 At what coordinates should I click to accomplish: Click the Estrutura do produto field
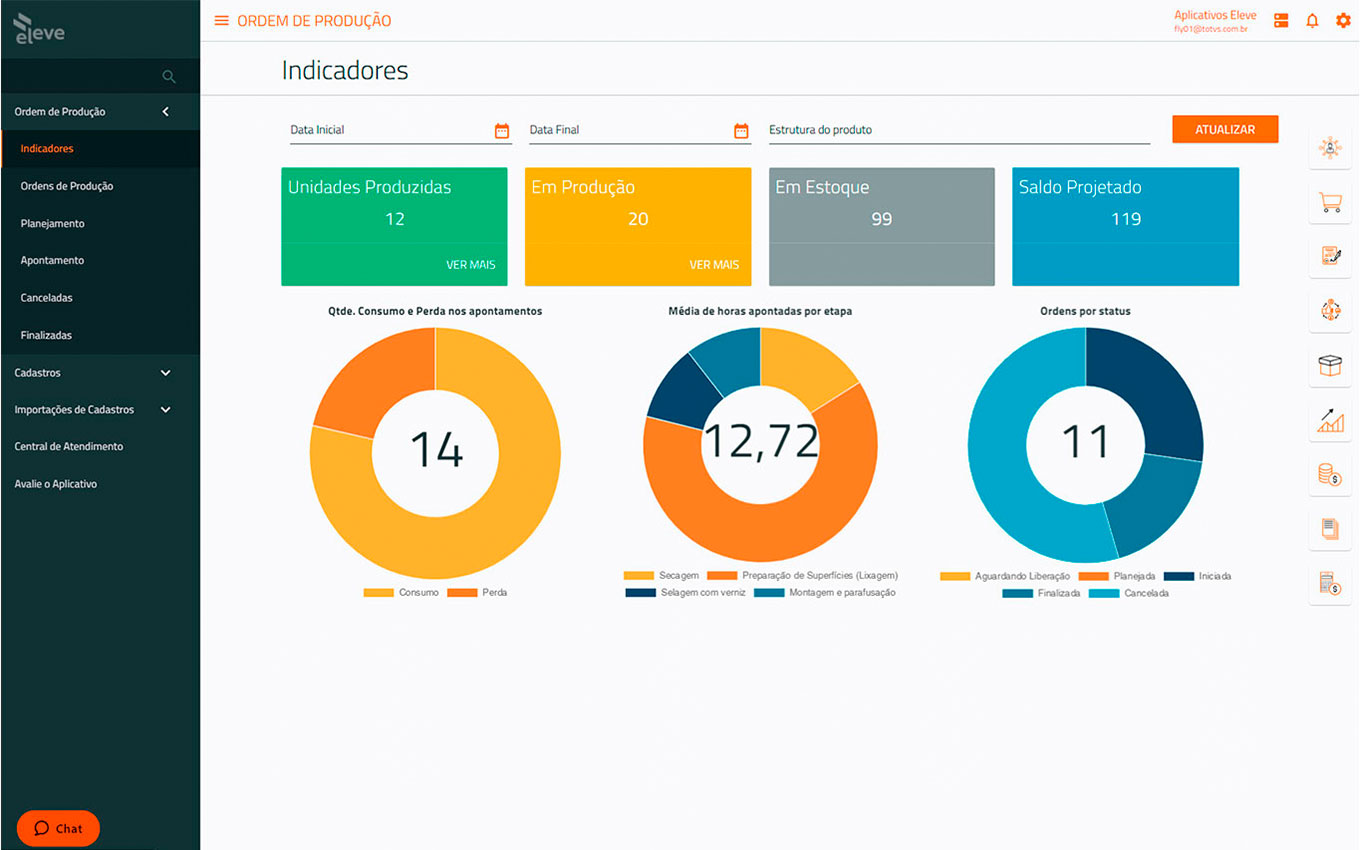pos(958,131)
